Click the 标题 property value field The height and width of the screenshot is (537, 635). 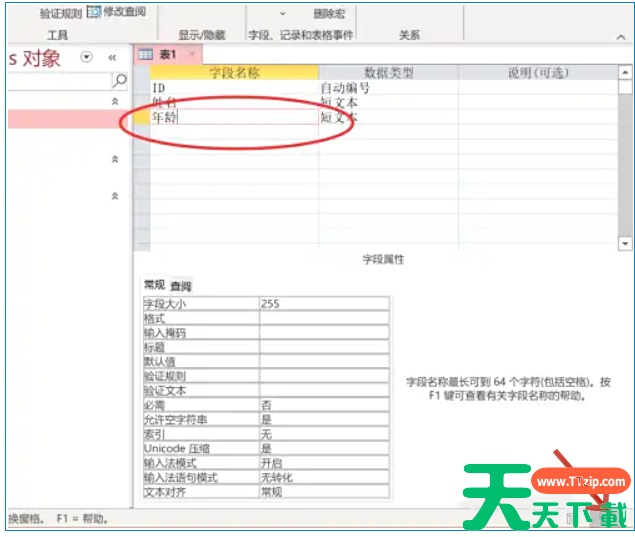324,347
